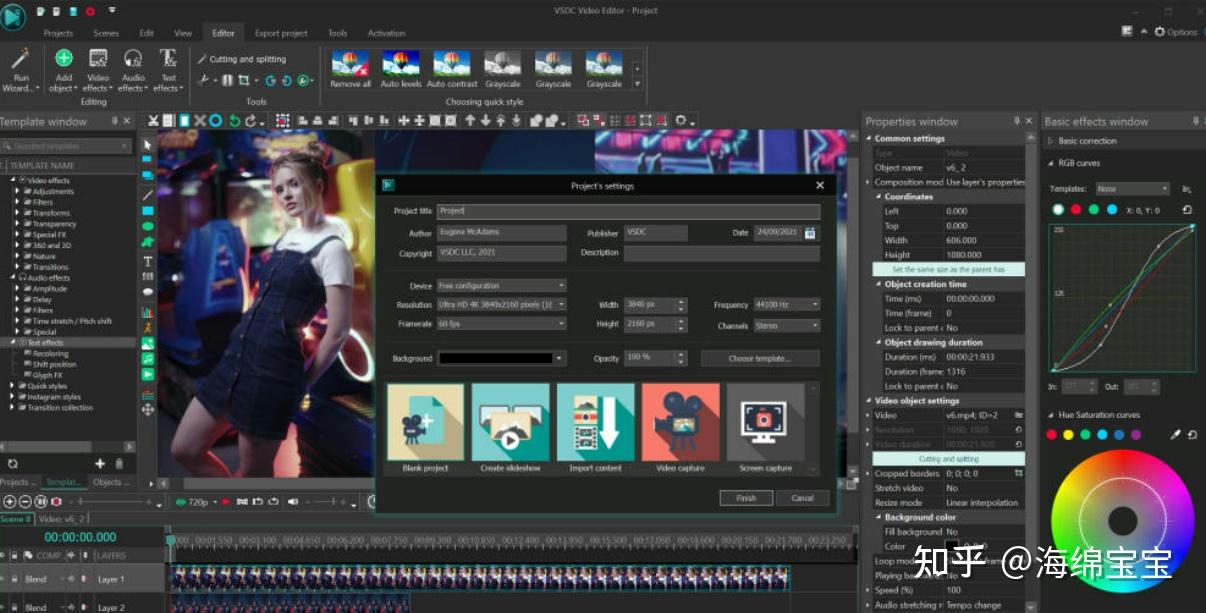Viewport: 1206px width, 613px height.
Task: Select the Blank project option
Action: click(x=425, y=428)
